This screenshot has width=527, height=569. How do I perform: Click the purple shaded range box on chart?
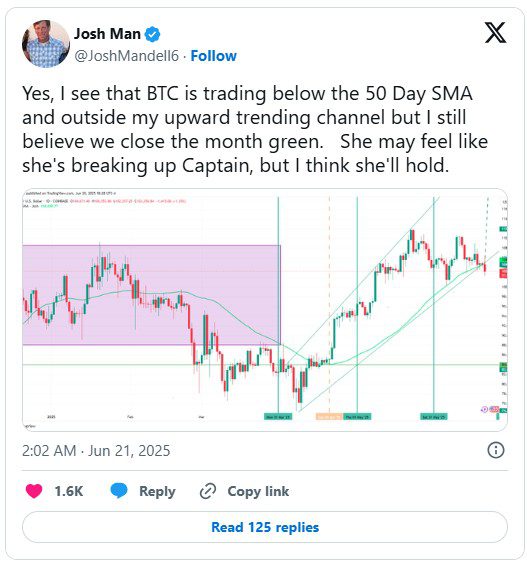point(151,295)
